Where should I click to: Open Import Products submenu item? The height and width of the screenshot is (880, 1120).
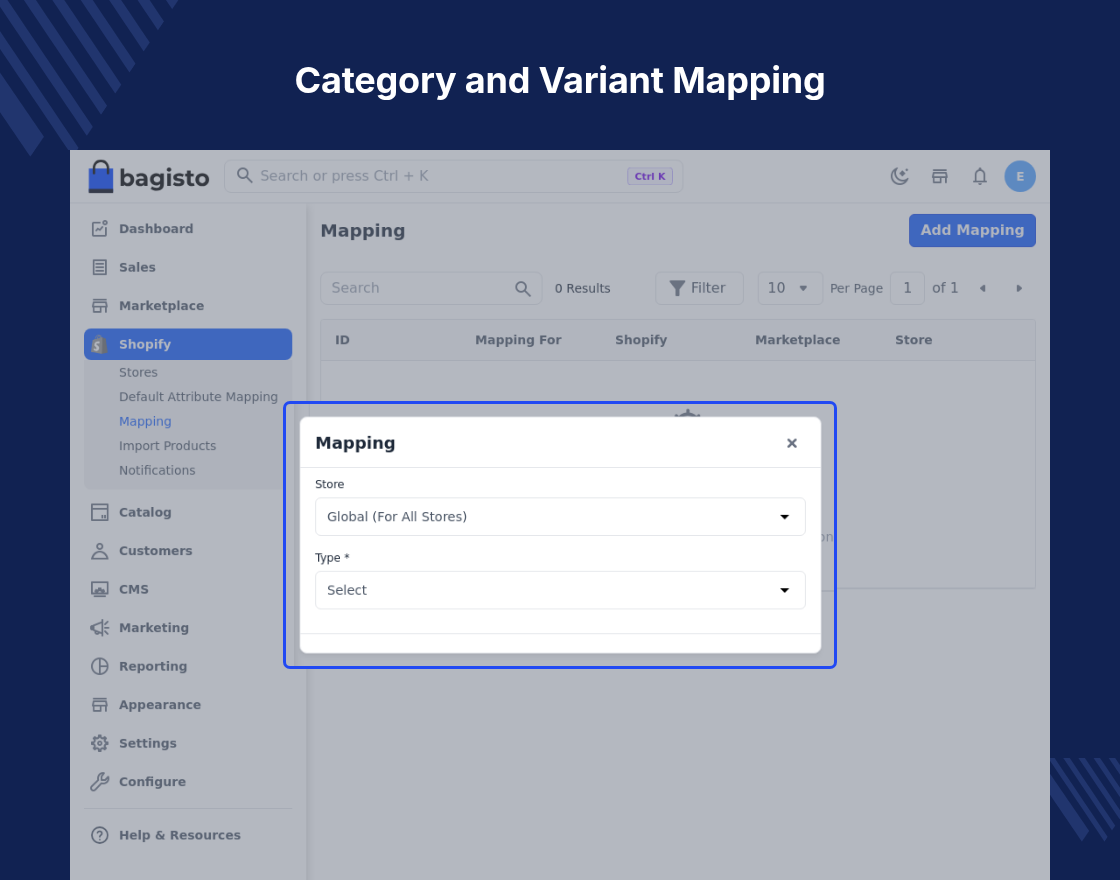(167, 446)
